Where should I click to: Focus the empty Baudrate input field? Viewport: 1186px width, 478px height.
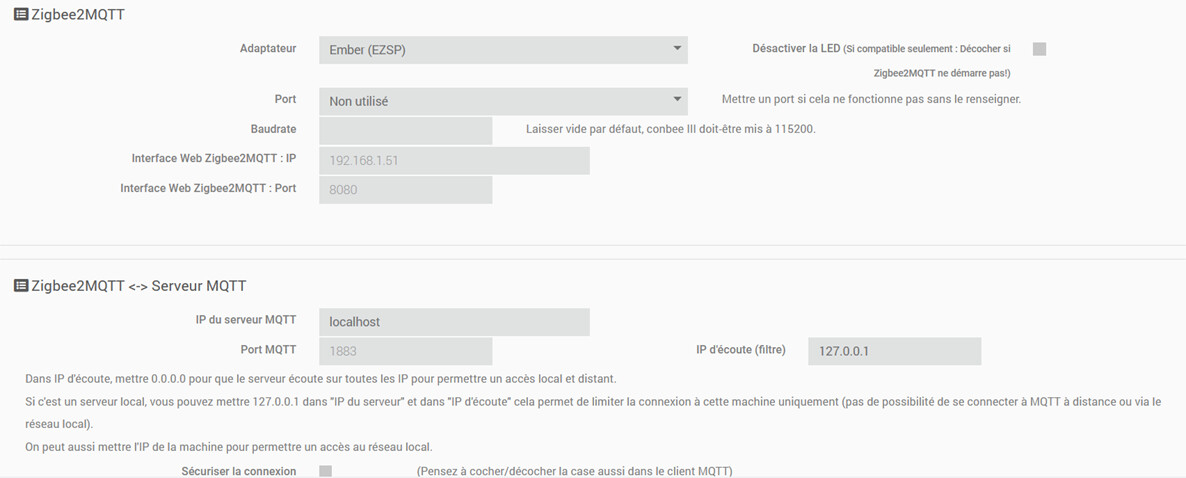405,130
